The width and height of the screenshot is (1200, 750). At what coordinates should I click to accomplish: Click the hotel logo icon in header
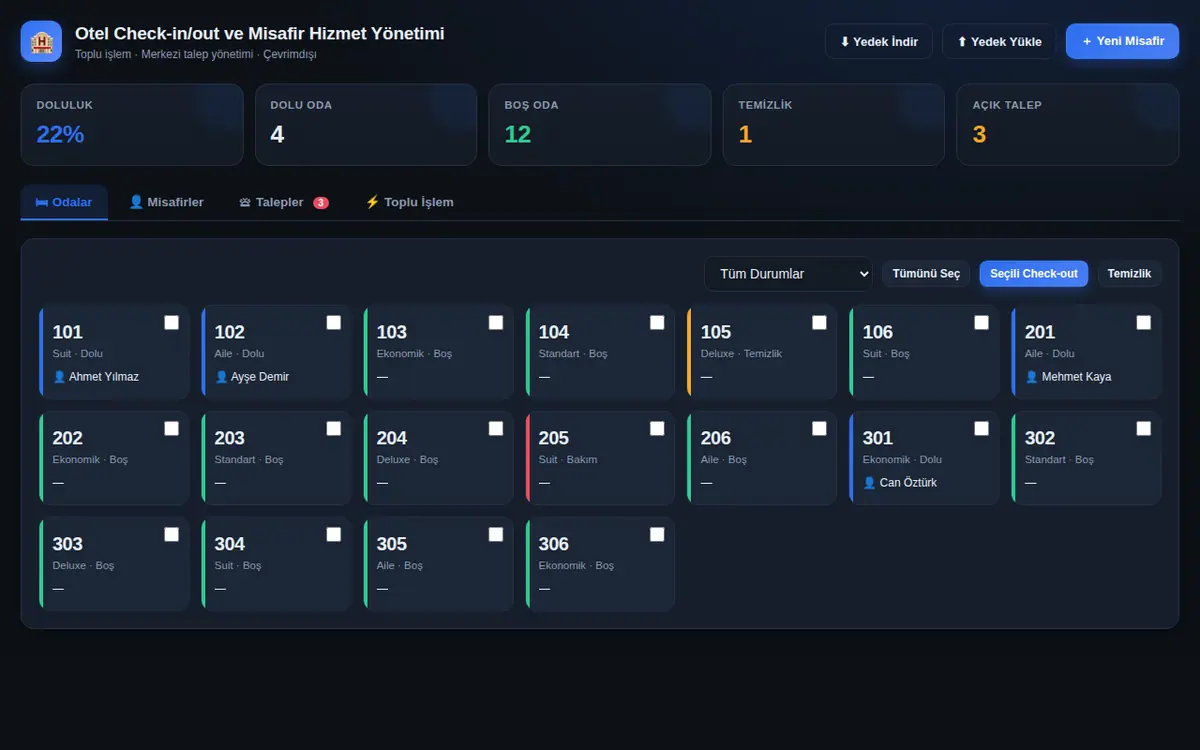41,42
